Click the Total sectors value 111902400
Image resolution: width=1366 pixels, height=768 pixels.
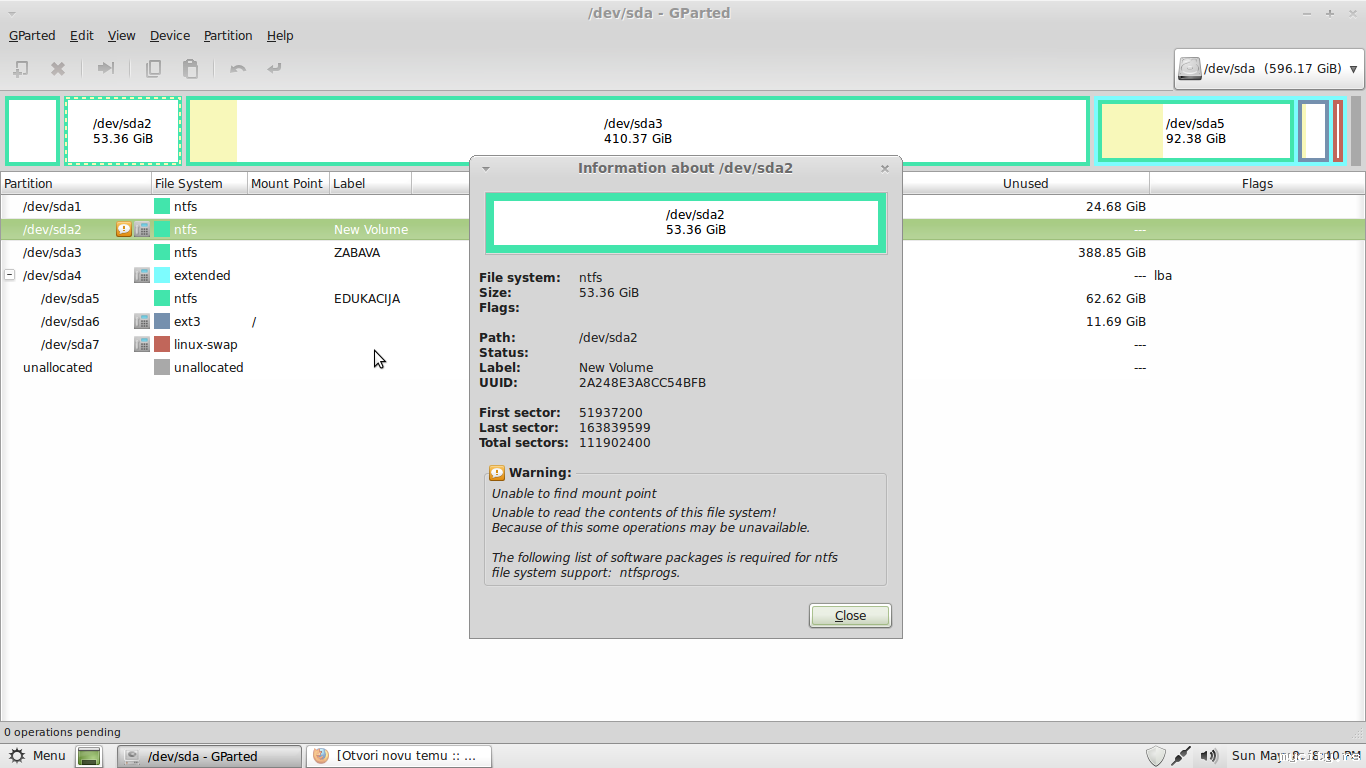pyautogui.click(x=615, y=442)
